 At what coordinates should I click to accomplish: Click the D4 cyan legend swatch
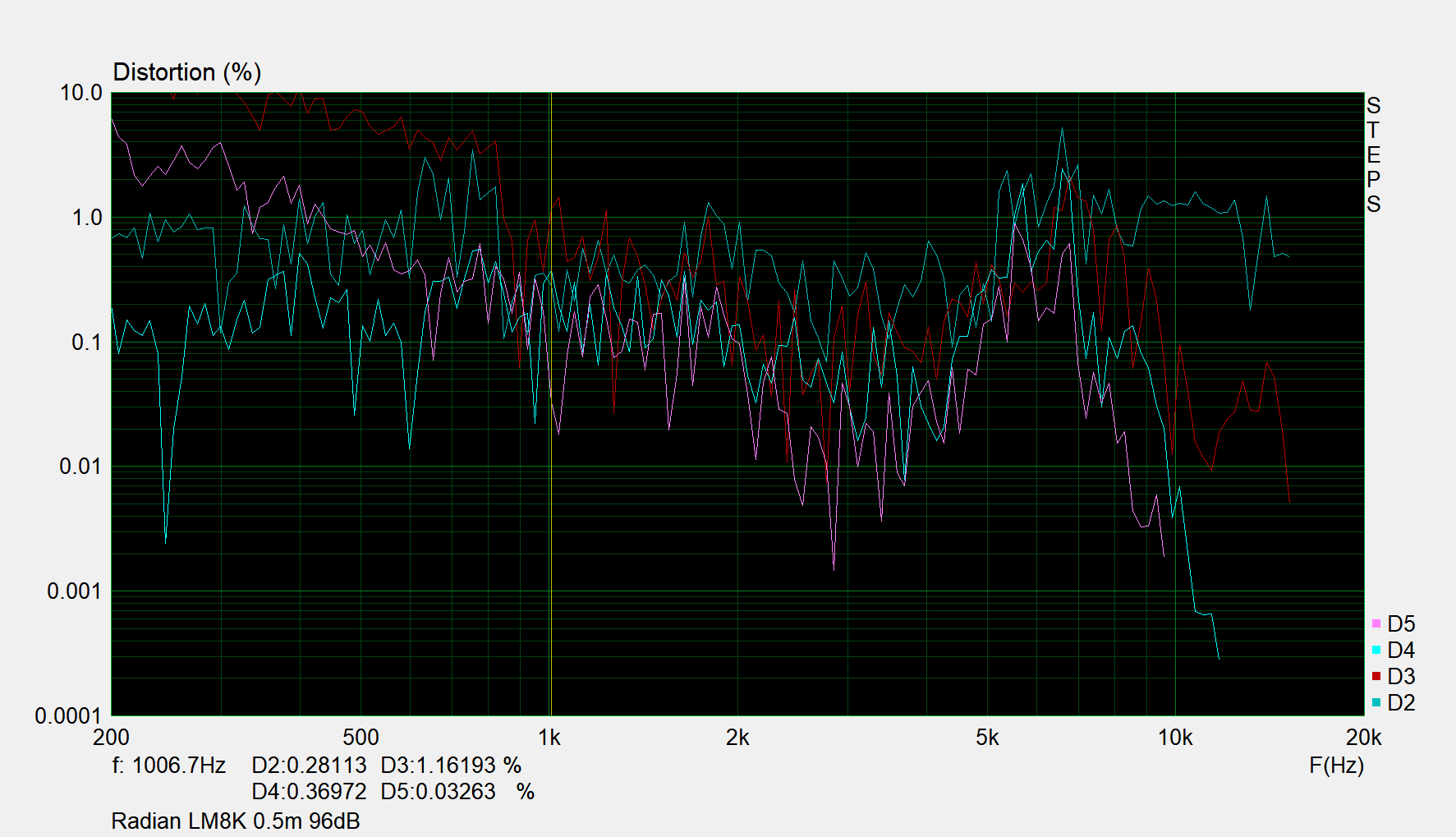pos(1376,651)
